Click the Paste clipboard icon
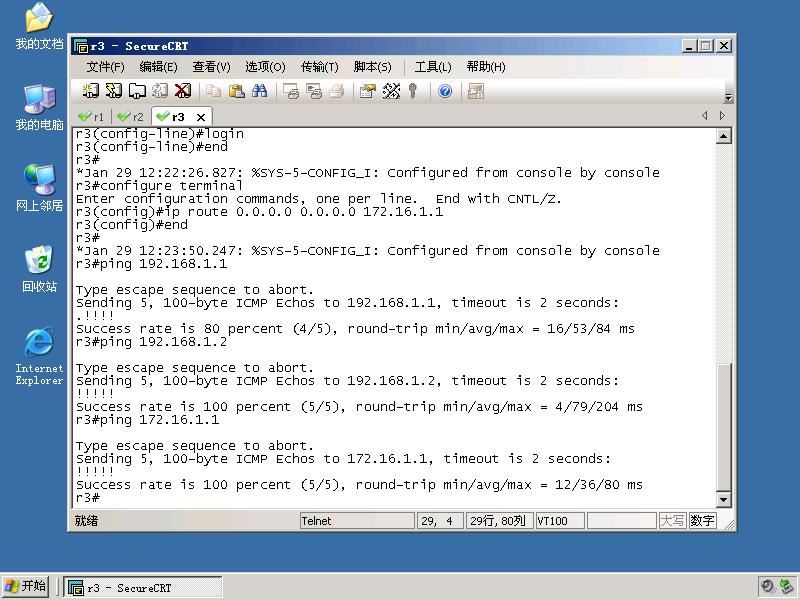The width and height of the screenshot is (800, 600). 236,91
